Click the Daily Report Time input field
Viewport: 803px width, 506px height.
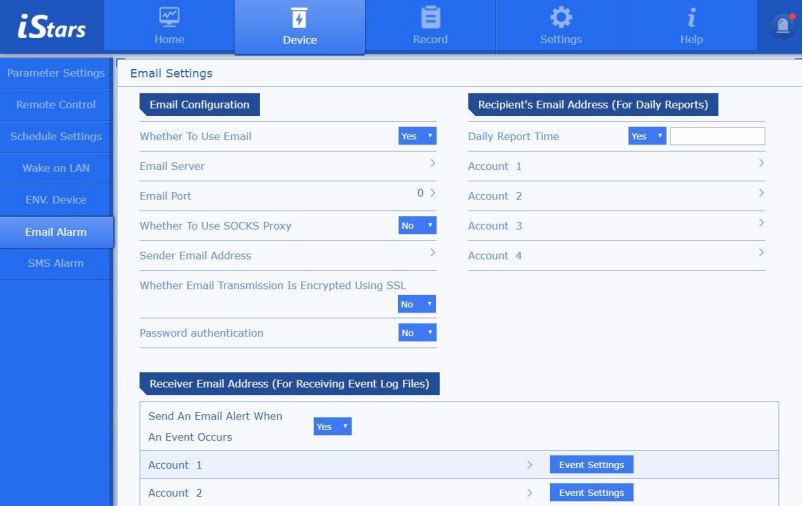[717, 136]
